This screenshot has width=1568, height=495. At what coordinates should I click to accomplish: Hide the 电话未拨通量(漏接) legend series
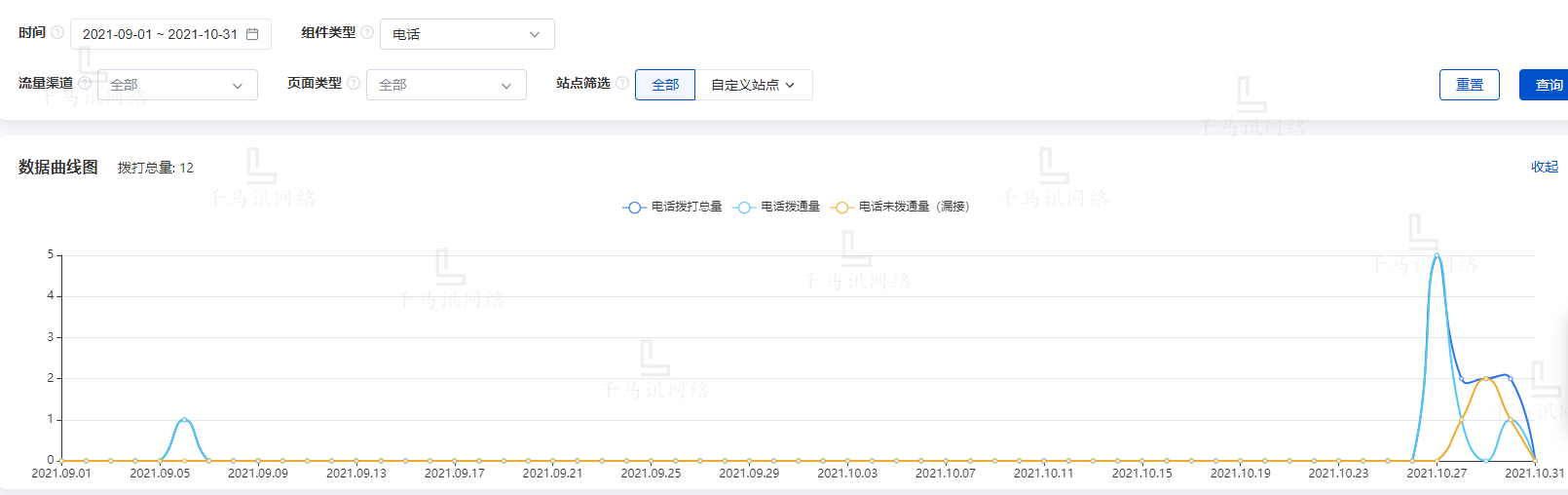click(901, 207)
